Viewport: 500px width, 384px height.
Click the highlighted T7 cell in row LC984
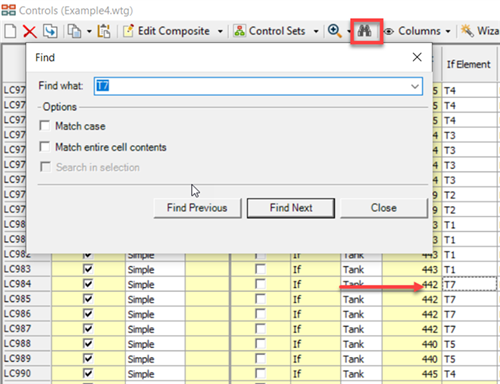(469, 284)
